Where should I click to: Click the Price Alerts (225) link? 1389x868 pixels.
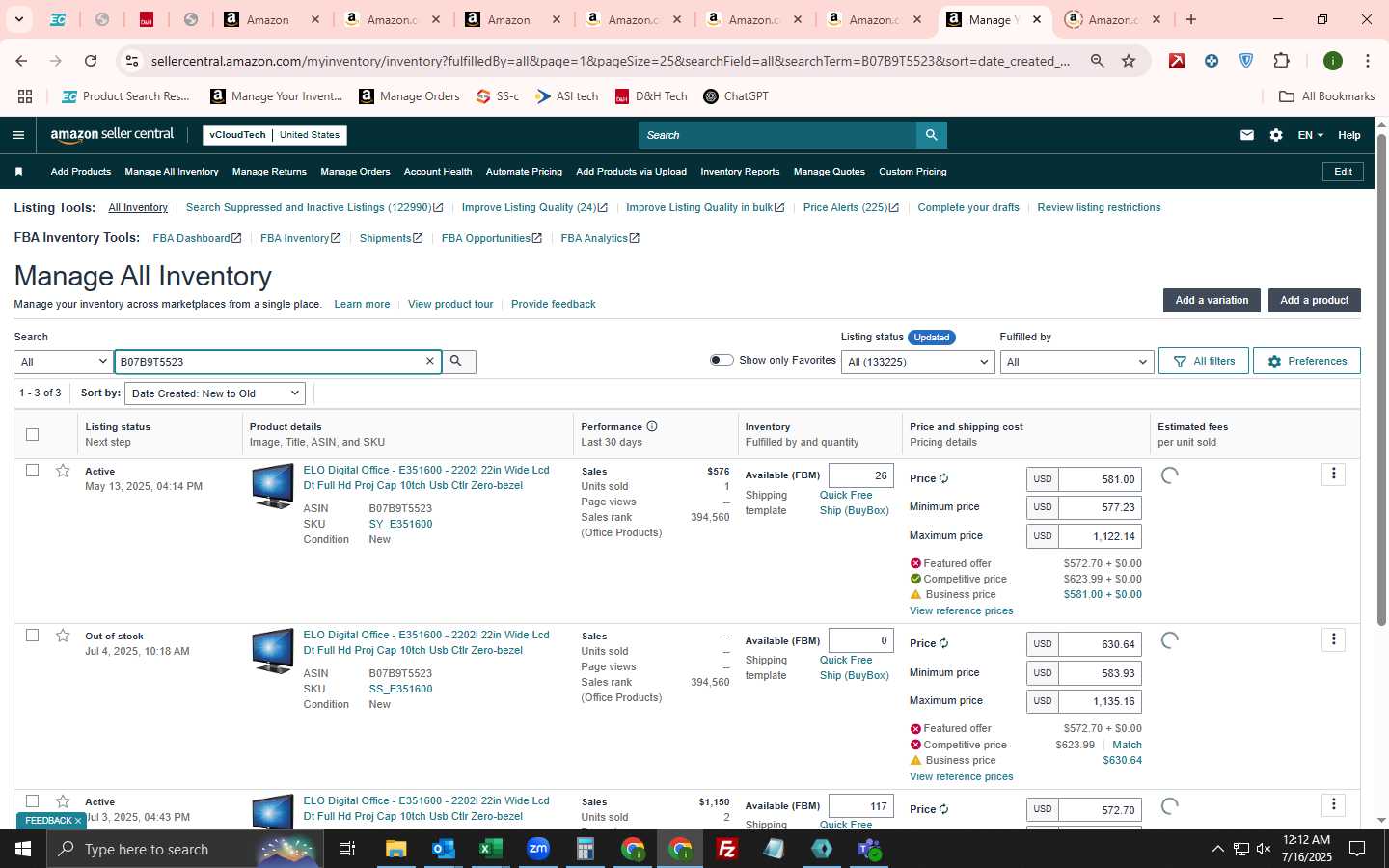pos(851,207)
